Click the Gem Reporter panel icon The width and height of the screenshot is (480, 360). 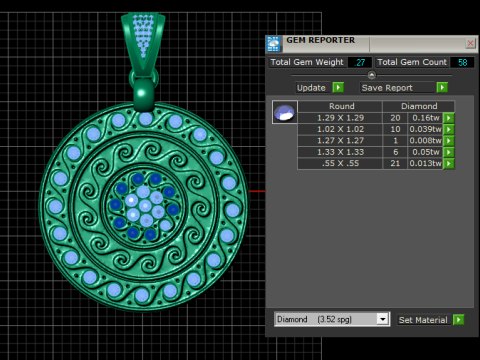[273, 44]
